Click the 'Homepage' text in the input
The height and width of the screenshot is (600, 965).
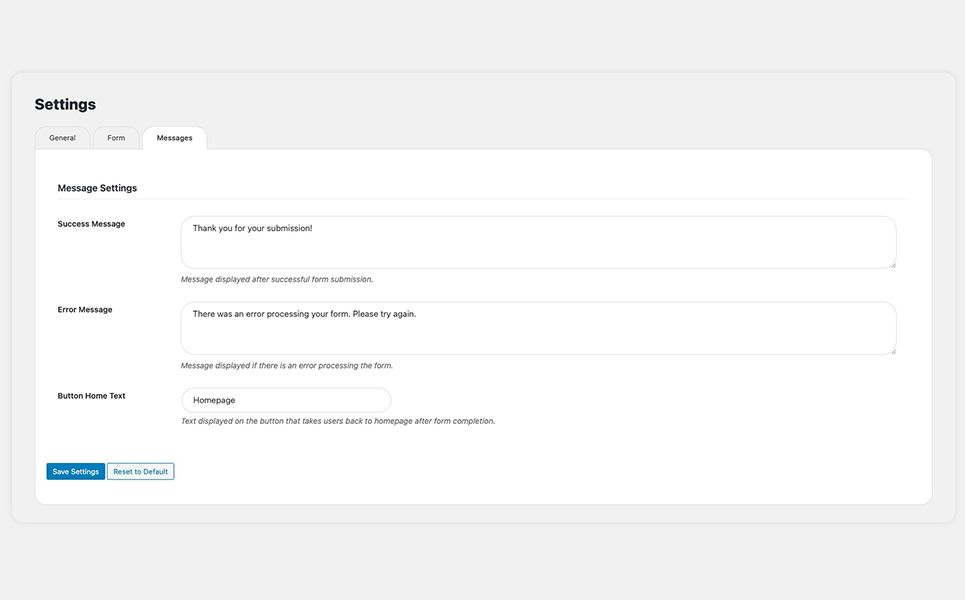click(214, 400)
